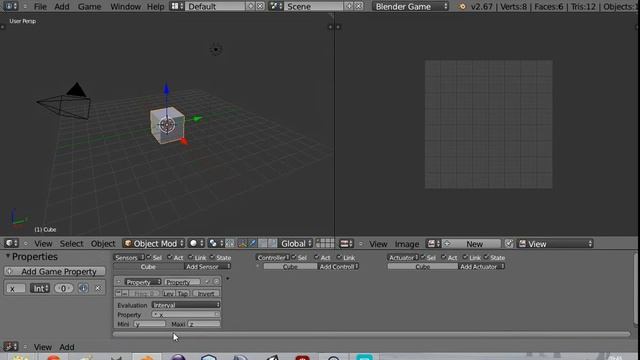Open the Blender Game engine dropdown
The height and width of the screenshot is (360, 640).
coord(410,7)
